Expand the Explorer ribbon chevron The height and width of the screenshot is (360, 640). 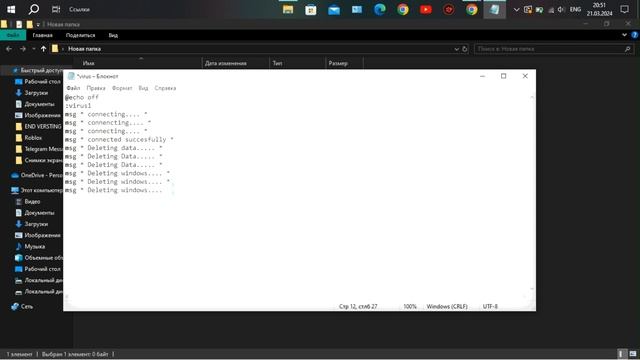pyautogui.click(x=624, y=35)
